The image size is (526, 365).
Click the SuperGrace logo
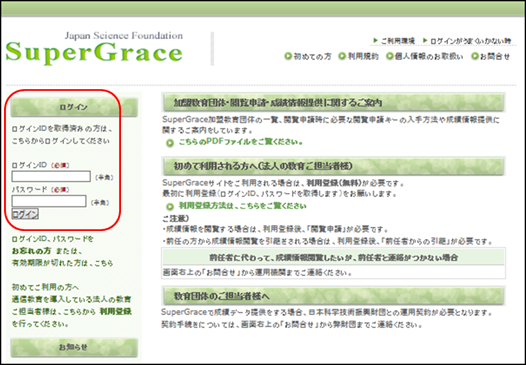pos(94,53)
